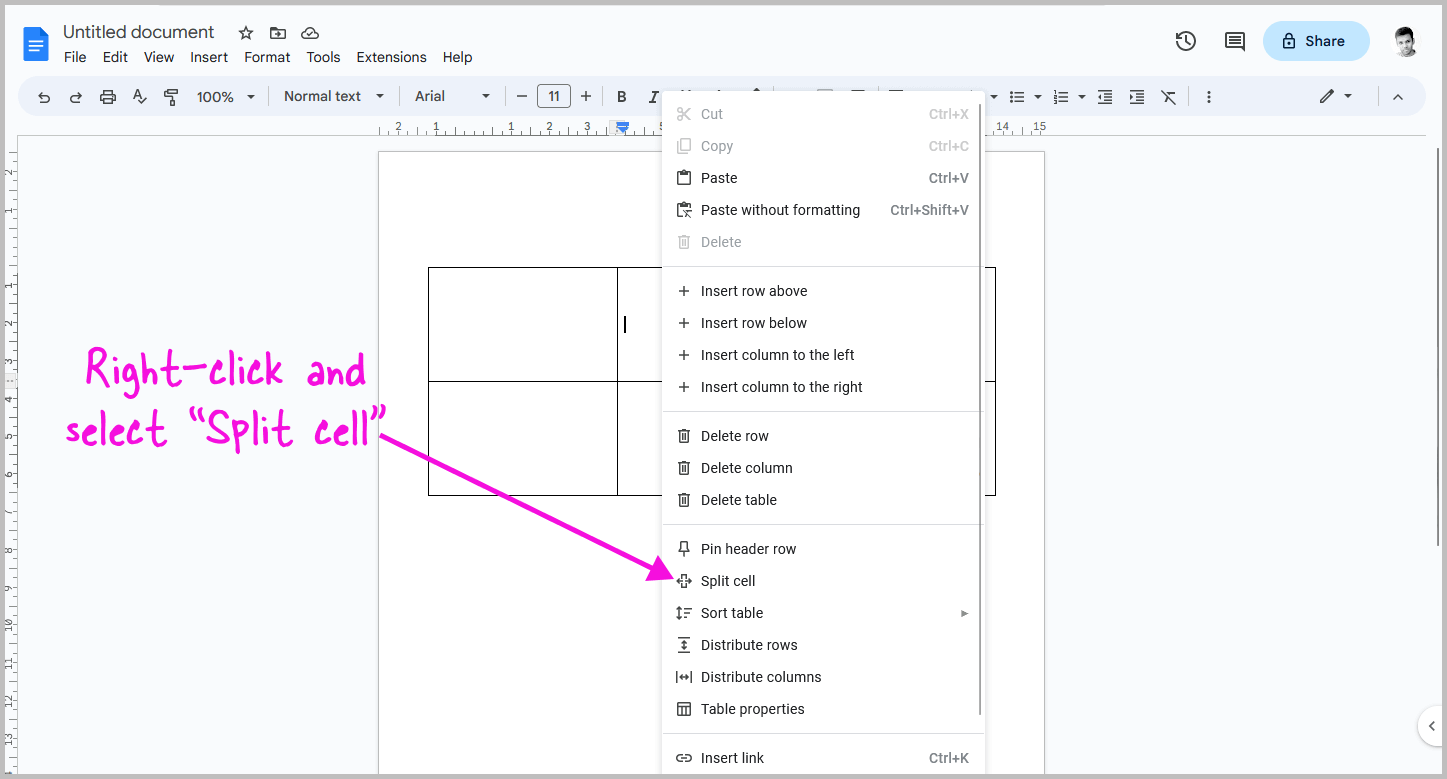Click the Print icon in the toolbar
This screenshot has height=779, width=1447.
pos(108,96)
